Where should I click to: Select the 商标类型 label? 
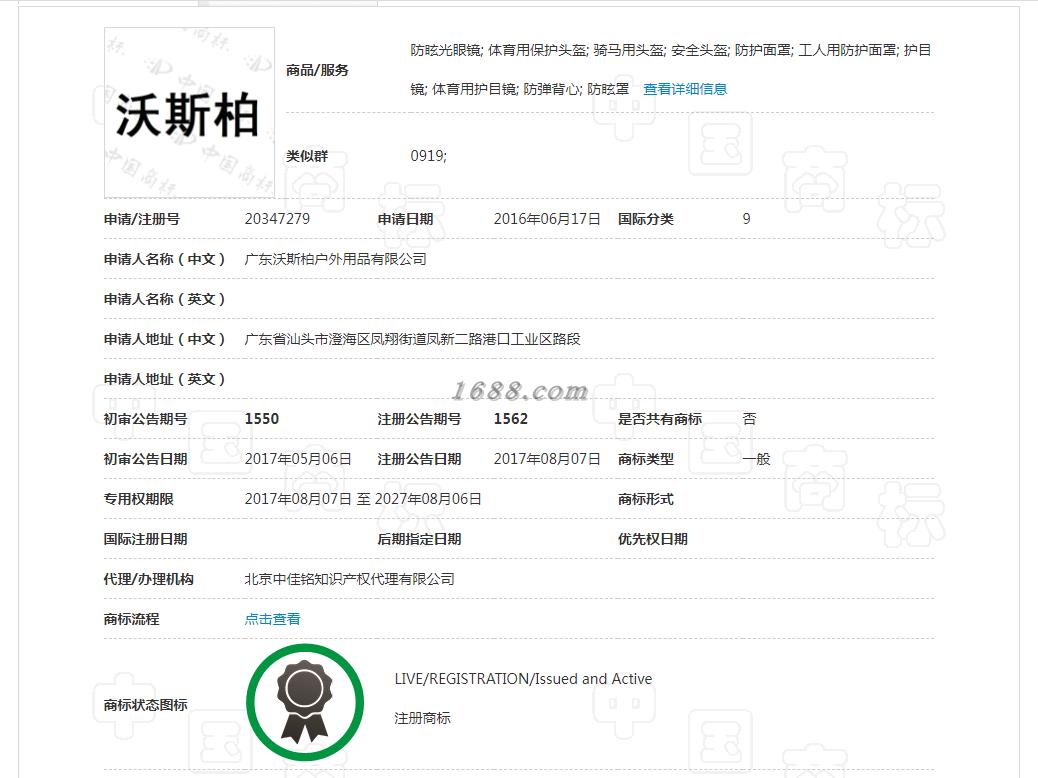point(645,459)
